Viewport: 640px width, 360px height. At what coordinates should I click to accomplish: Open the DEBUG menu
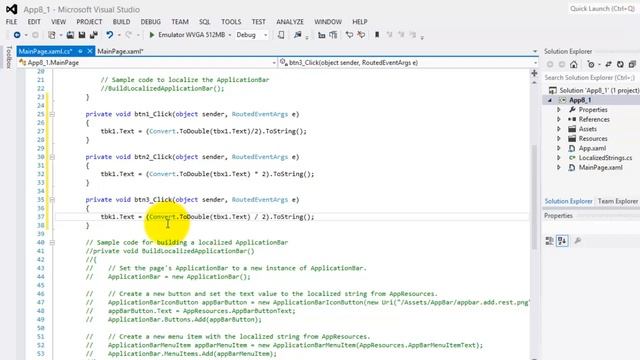tap(151, 22)
